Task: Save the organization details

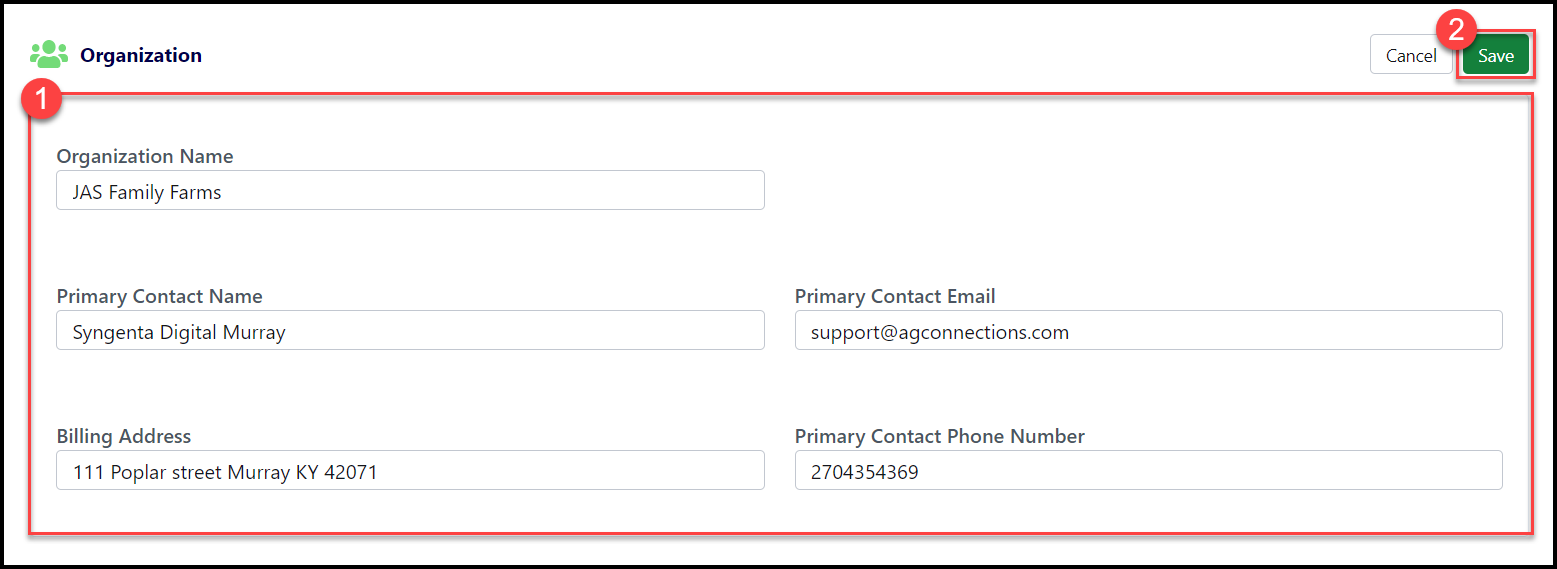Action: coord(1495,56)
